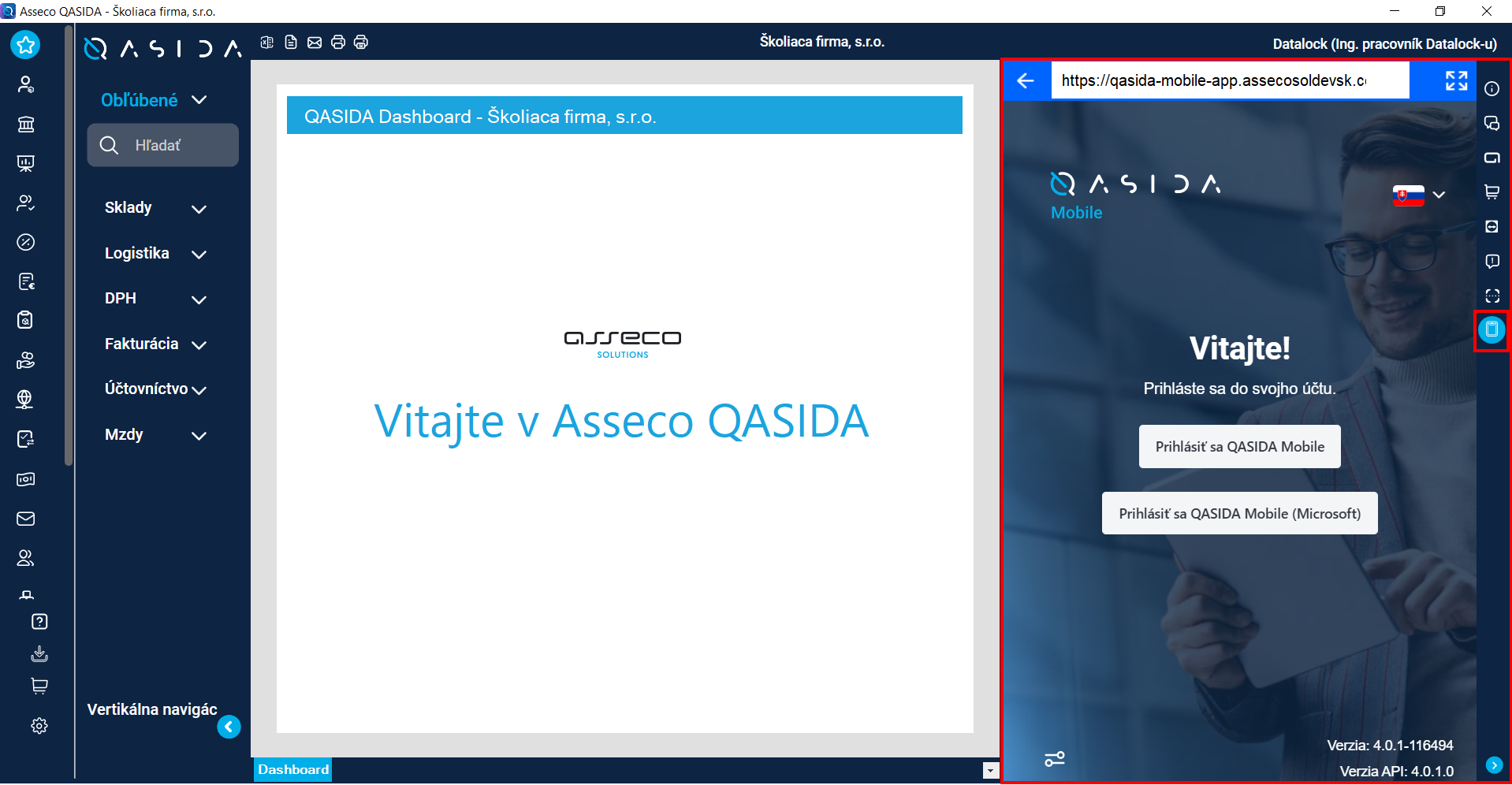
Task: Expand the Fakturácia menu section
Action: click(155, 344)
